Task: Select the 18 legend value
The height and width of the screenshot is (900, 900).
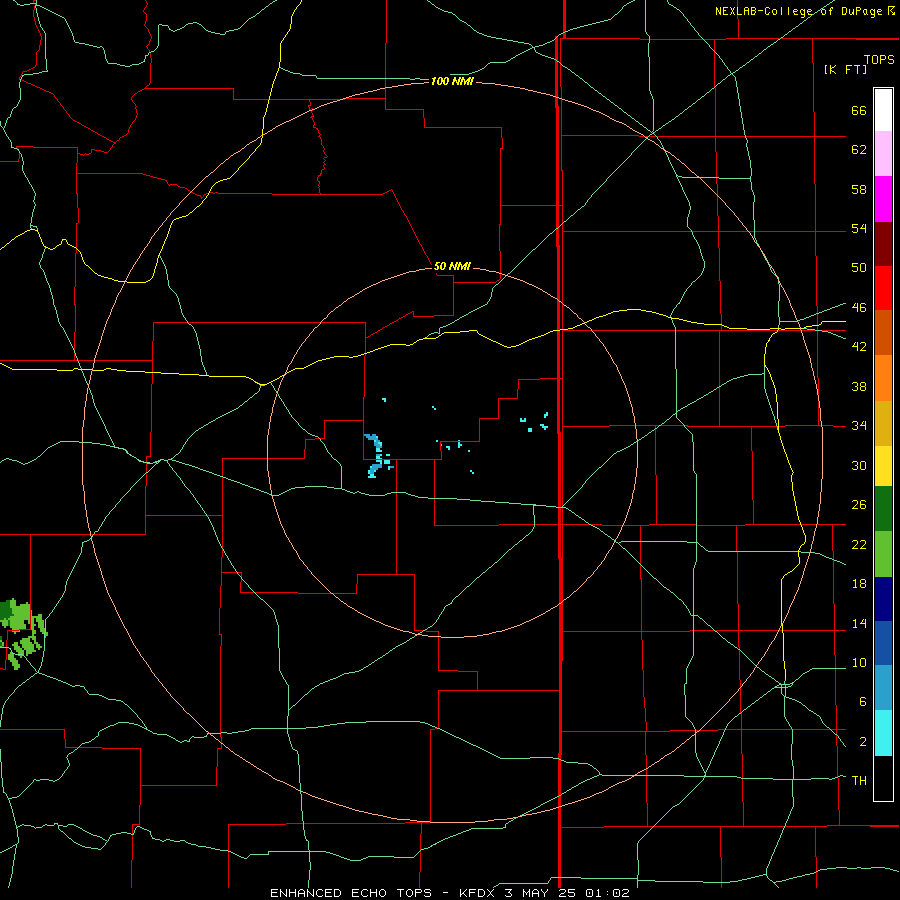Action: [859, 584]
